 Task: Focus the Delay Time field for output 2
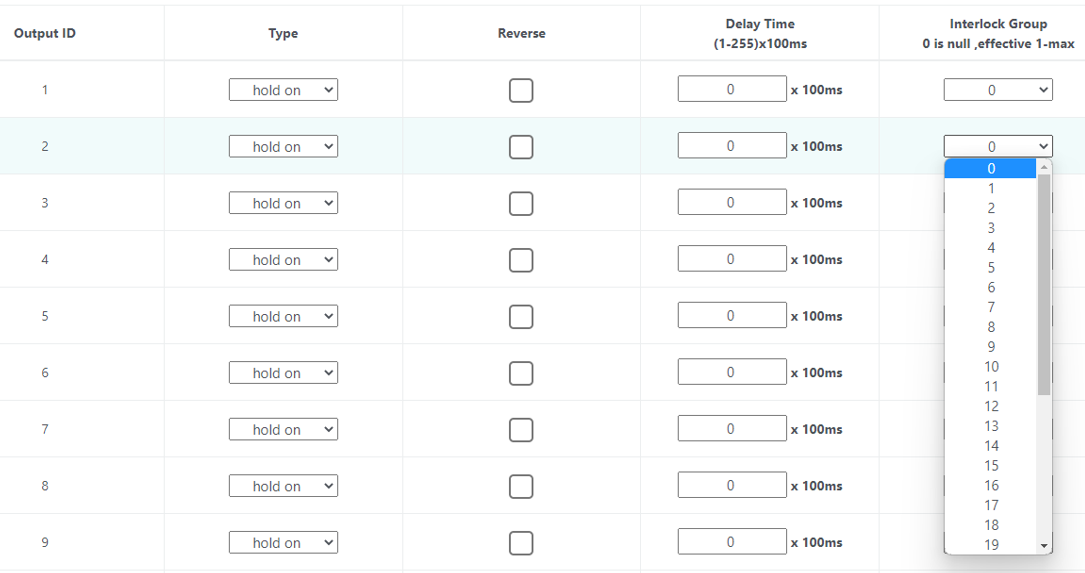(x=731, y=146)
